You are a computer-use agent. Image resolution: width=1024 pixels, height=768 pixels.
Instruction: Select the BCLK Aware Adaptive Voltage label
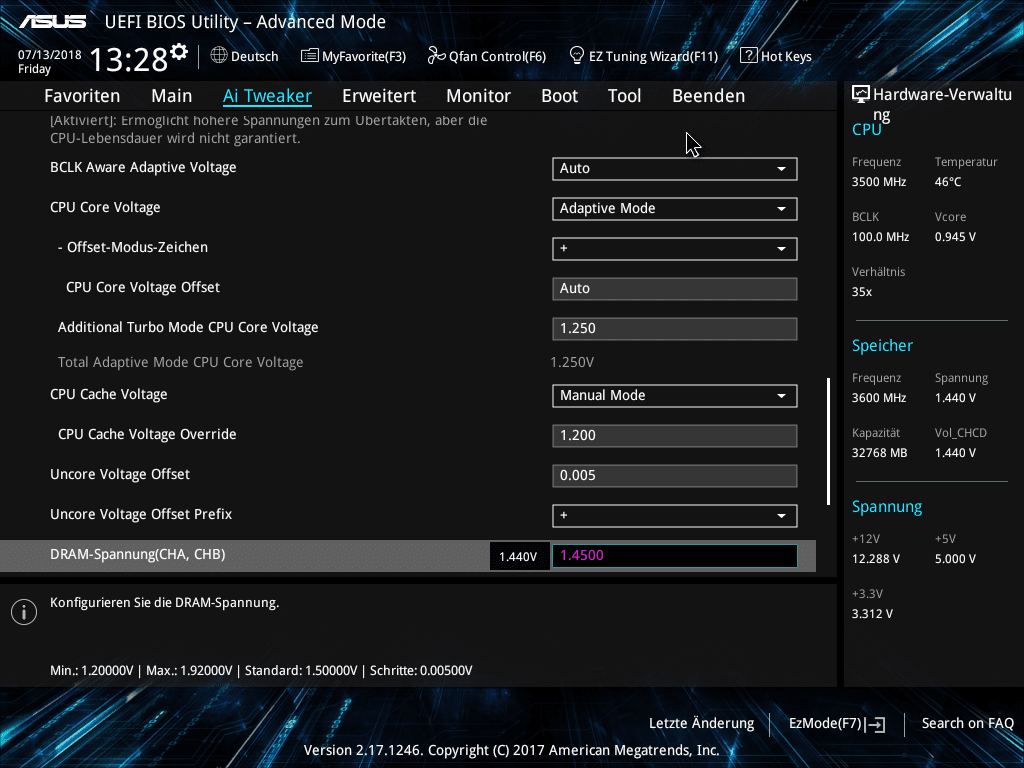coord(143,167)
